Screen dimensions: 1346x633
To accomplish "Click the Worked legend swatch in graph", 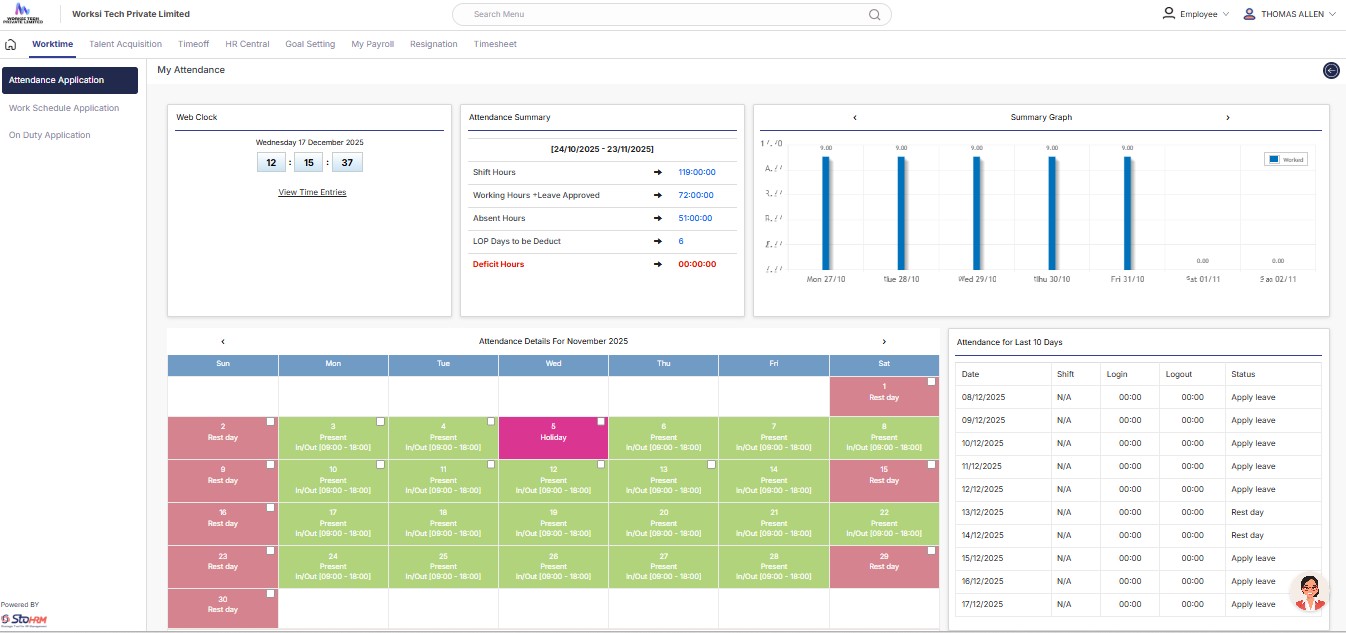I will click(1273, 159).
